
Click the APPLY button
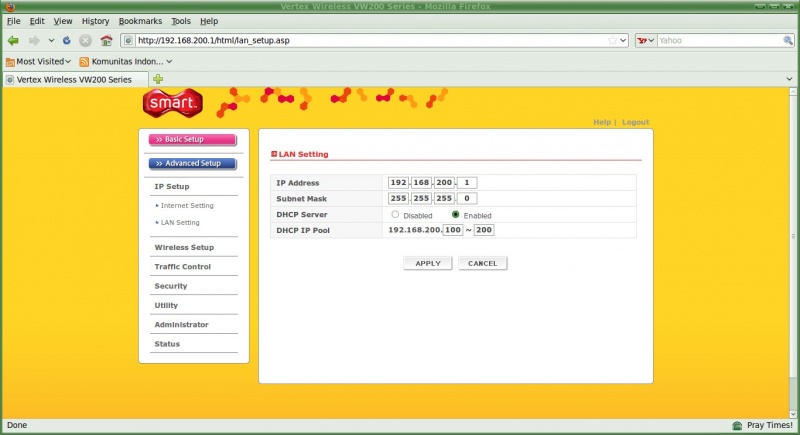point(427,263)
